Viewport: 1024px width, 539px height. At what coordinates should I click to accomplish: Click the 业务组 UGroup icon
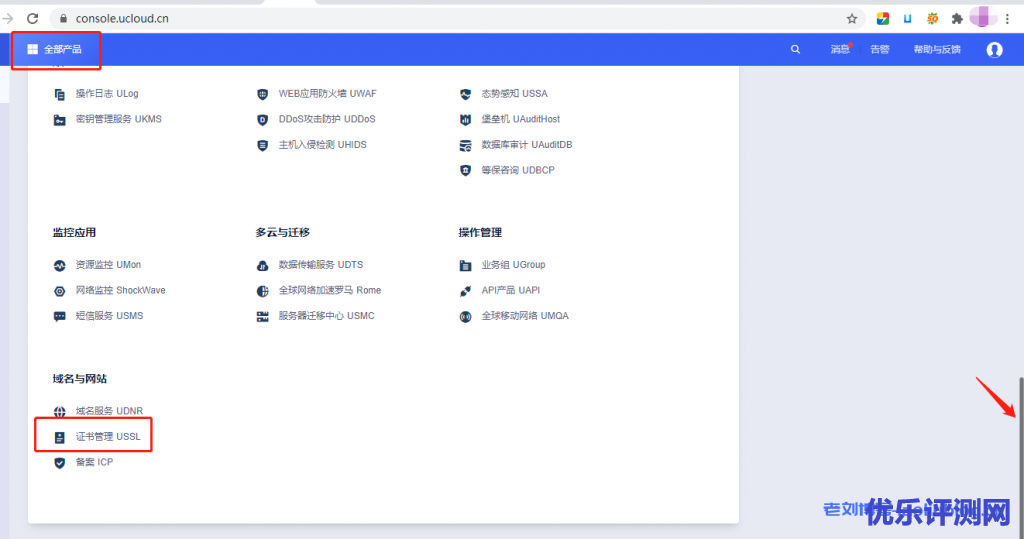point(465,265)
